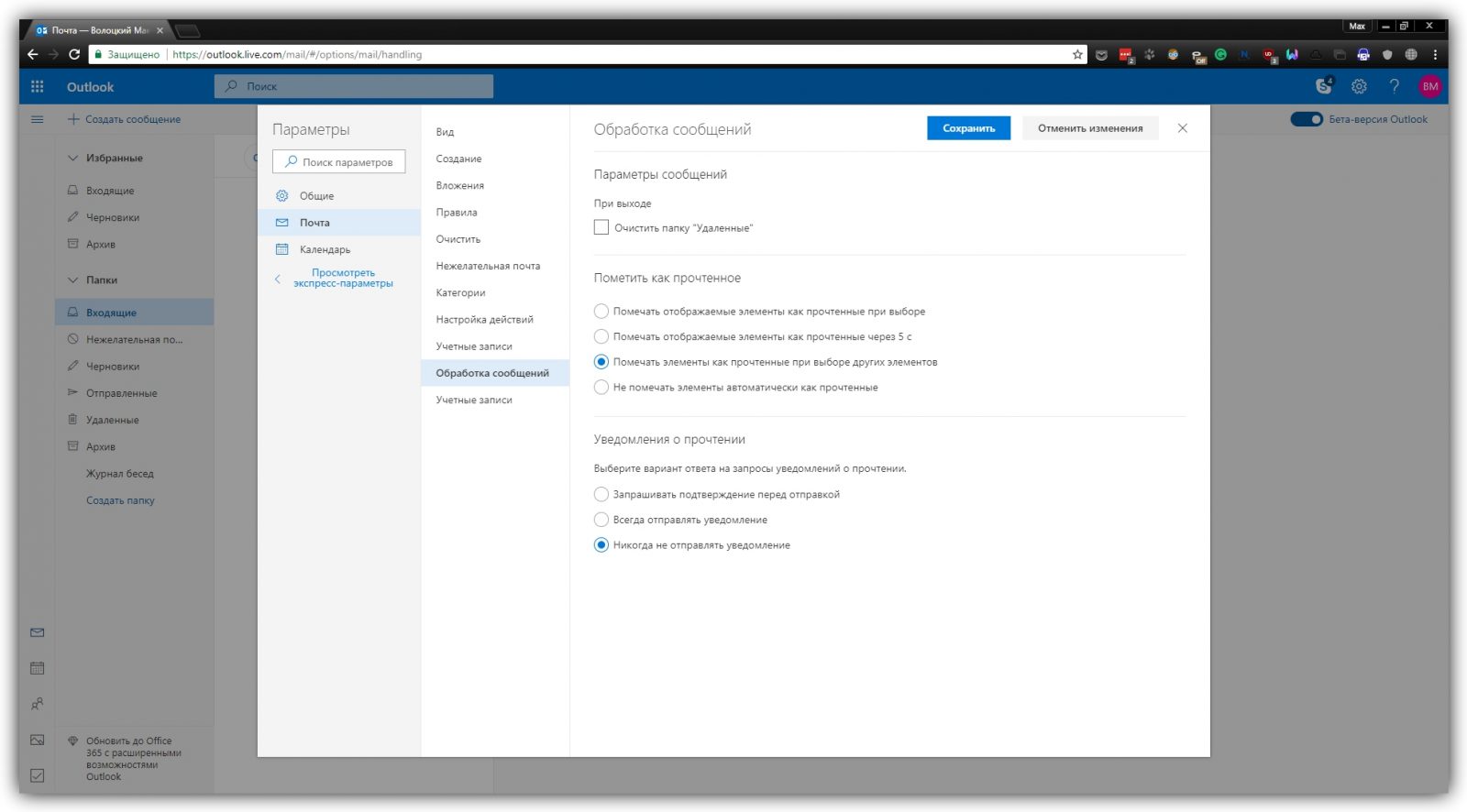Click the 'Сохранить' button
The width and height of the screenshot is (1467, 812).
pyautogui.click(x=968, y=128)
